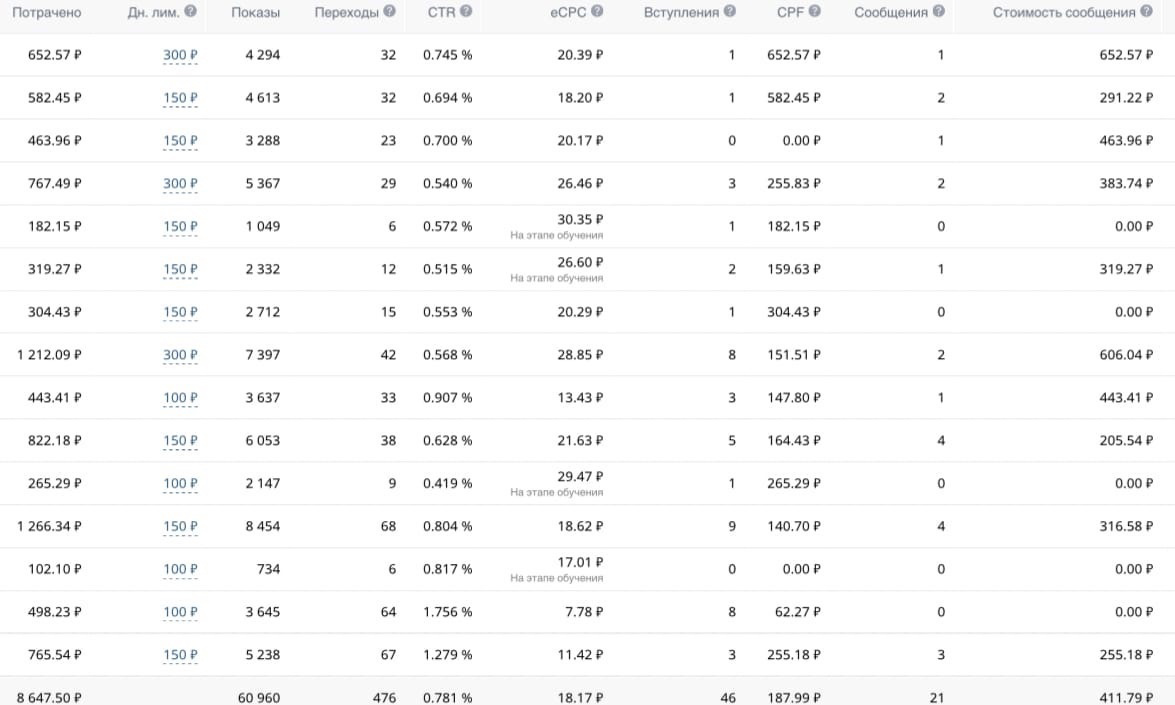Screen dimensions: 1175x705
Task: Change 300 ₽ limit in 767.49 ₽ row
Action: tap(181, 184)
